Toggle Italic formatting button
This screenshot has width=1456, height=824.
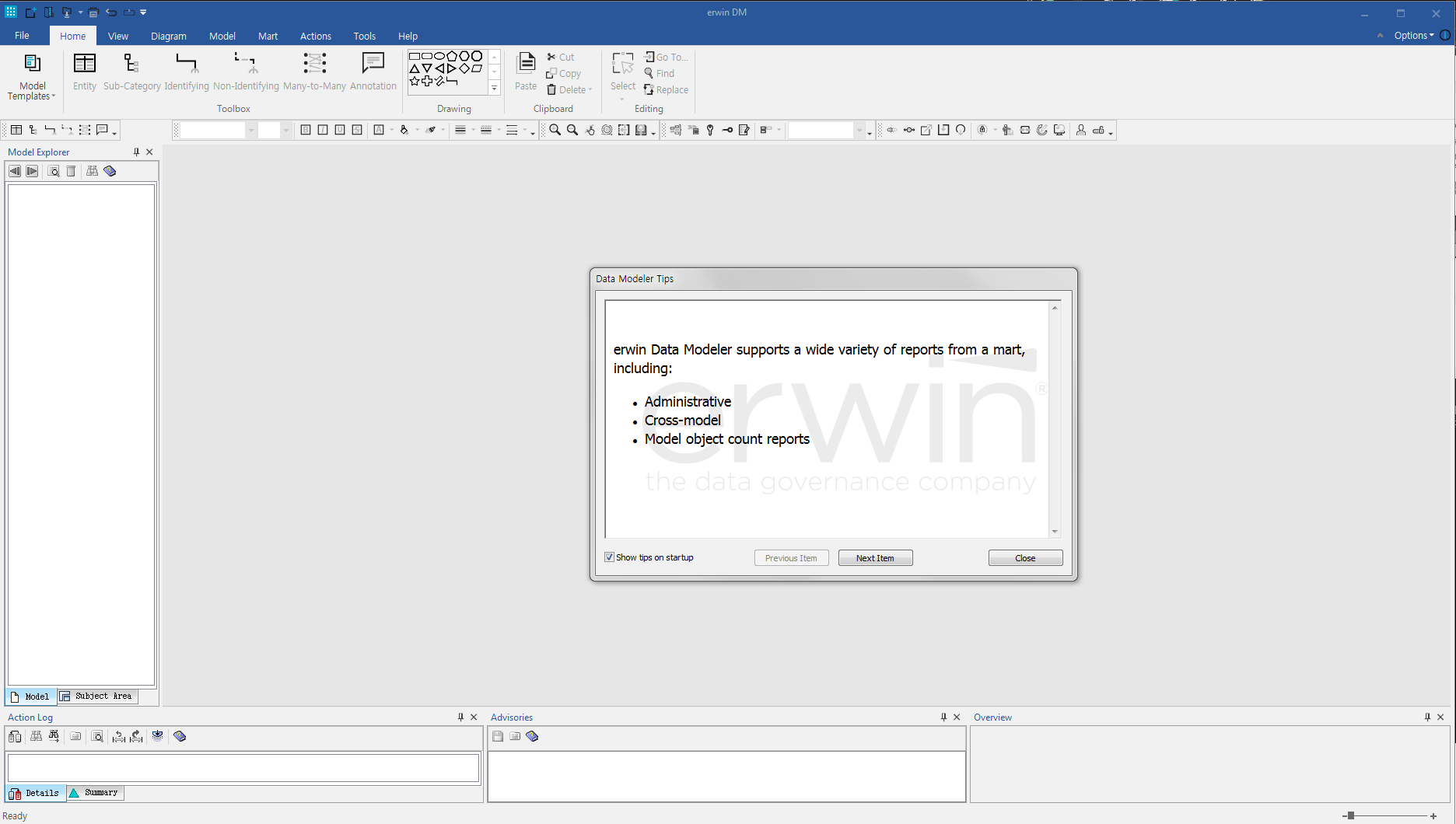[323, 130]
